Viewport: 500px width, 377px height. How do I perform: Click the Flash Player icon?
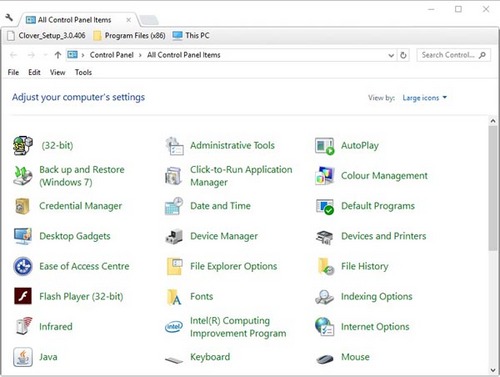[23, 296]
